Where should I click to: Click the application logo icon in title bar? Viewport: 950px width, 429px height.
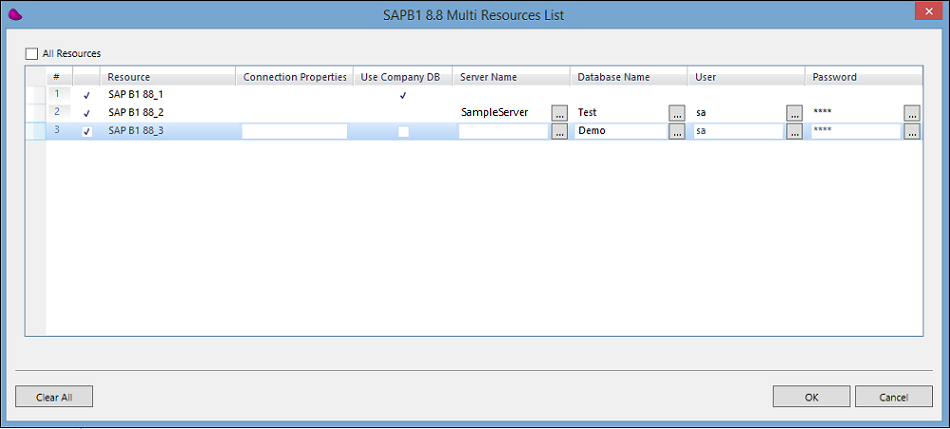tap(16, 15)
